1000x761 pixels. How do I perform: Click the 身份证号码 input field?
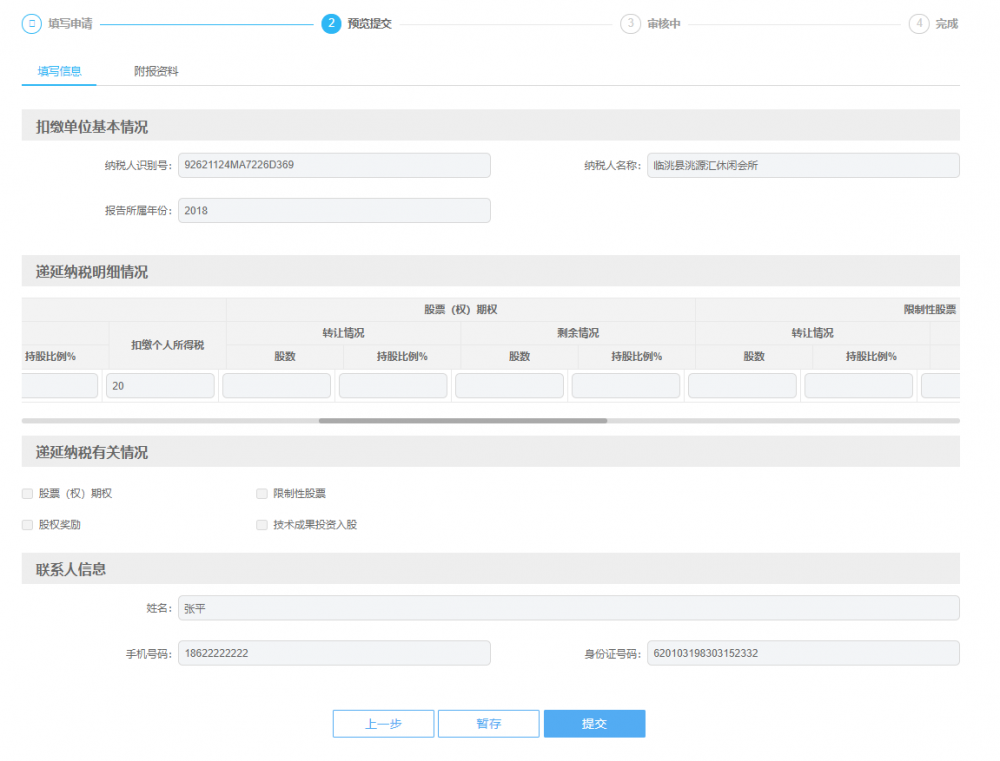point(802,653)
